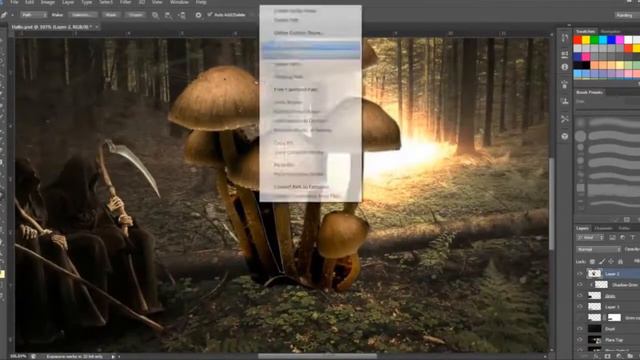Image resolution: width=640 pixels, height=360 pixels.
Task: Create new group folder icon
Action: click(630, 357)
